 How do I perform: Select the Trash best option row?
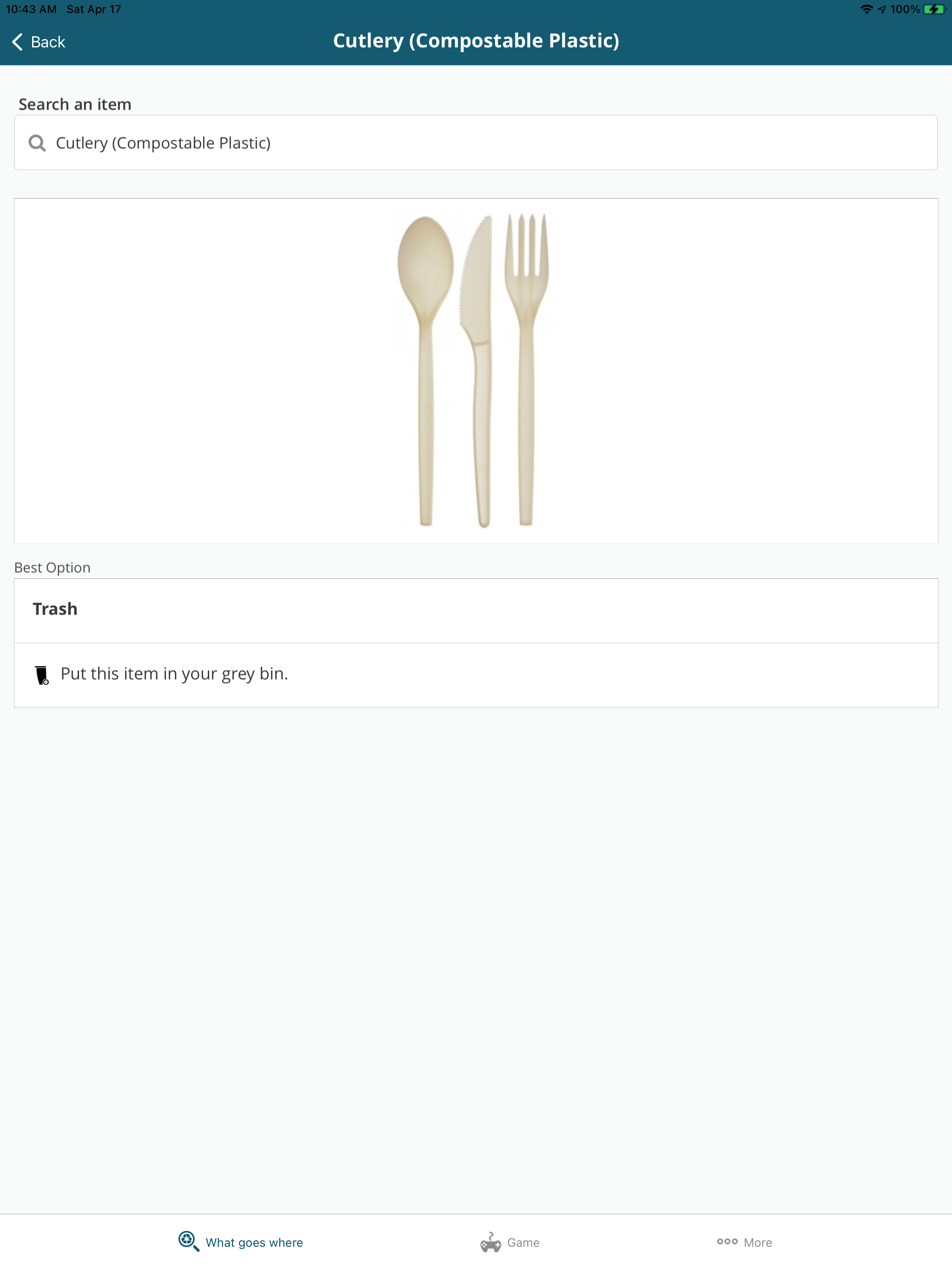coord(476,610)
